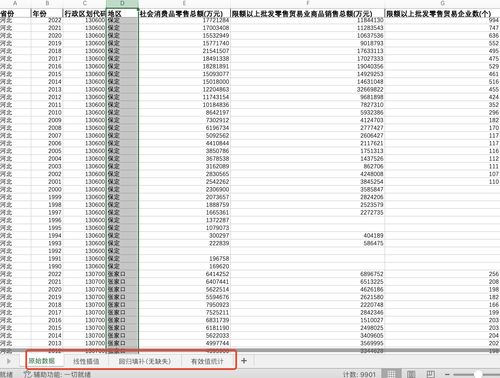This screenshot has height=378, width=500.
Task: Switch to the 原始数据 sheet tab
Action: [x=42, y=361]
